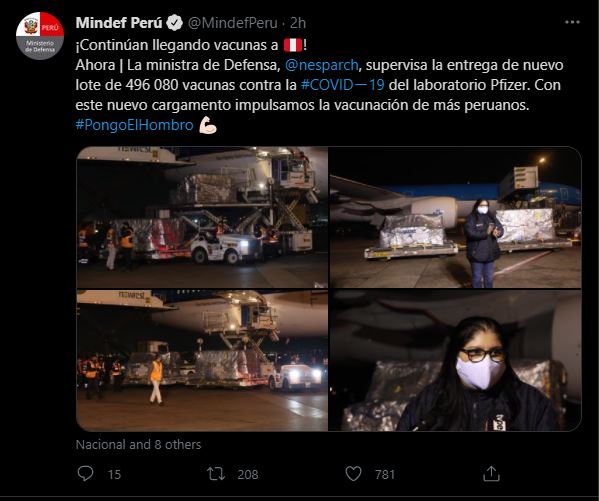The height and width of the screenshot is (501, 599).
Task: Click the Mindef Perú profile avatar
Action: (40, 36)
